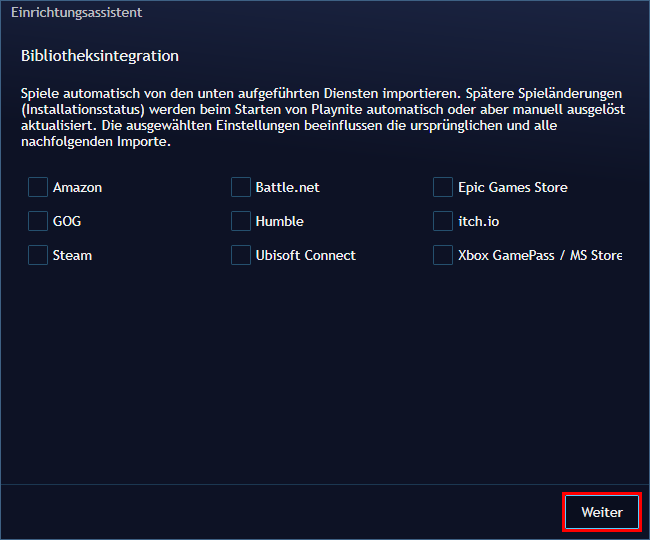Toggle the GOG integration checkbox
Image resolution: width=650 pixels, height=540 pixels.
tap(38, 221)
